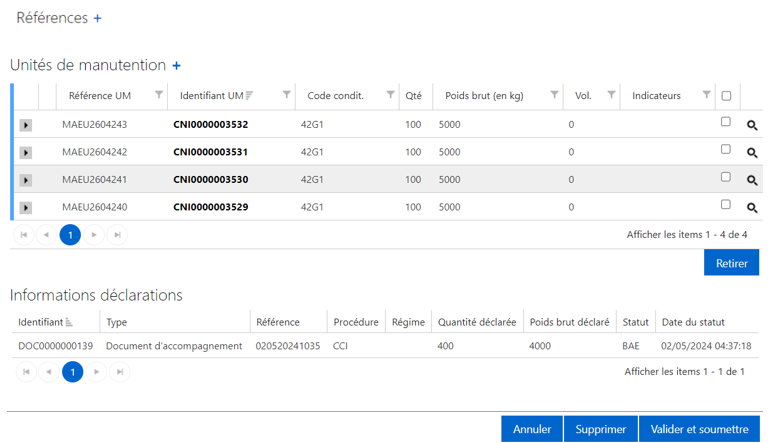
Task: Sort declarations by Procédure header
Action: [x=356, y=322]
